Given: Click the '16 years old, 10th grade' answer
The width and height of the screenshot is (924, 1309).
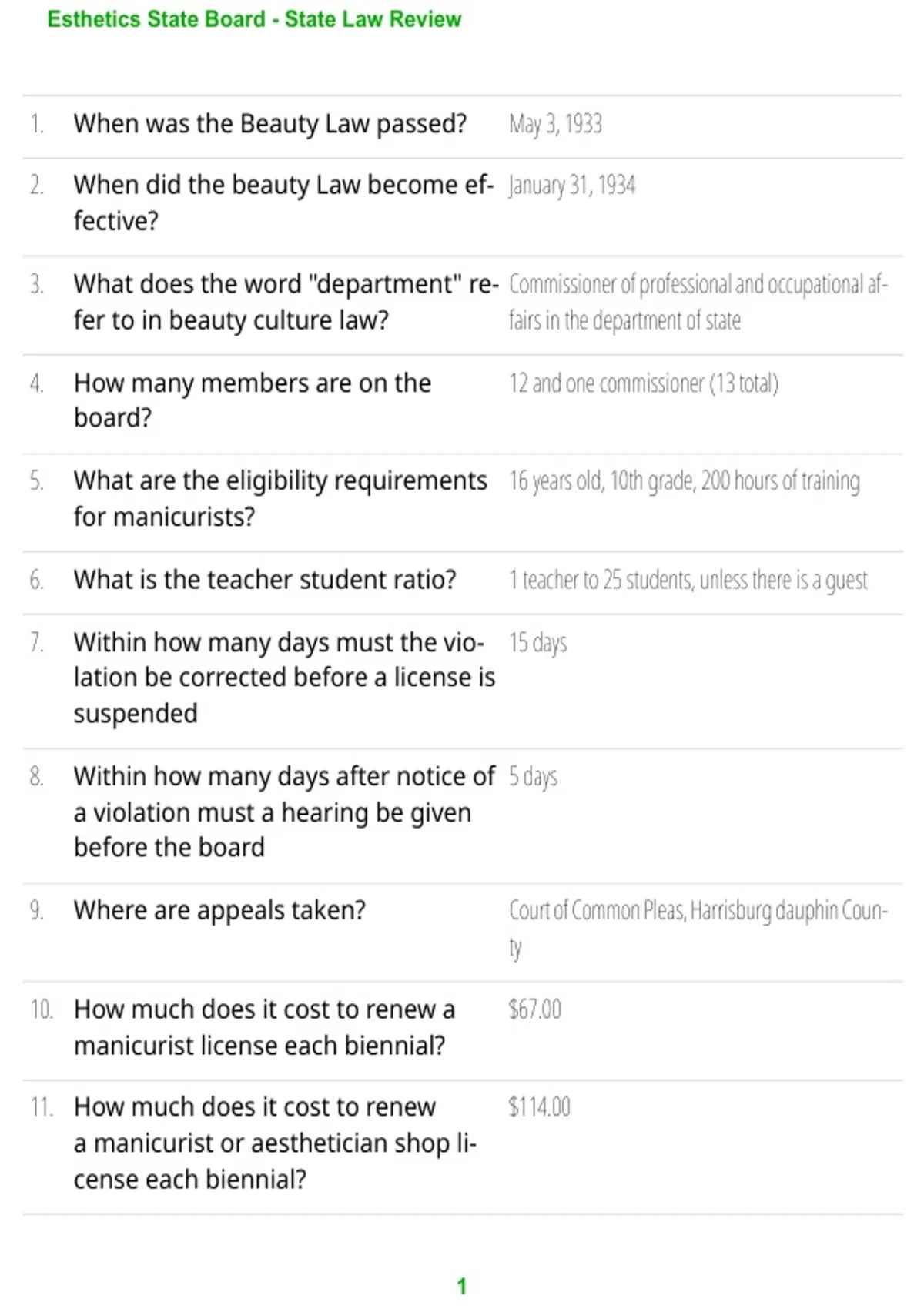Looking at the screenshot, I should 684,480.
